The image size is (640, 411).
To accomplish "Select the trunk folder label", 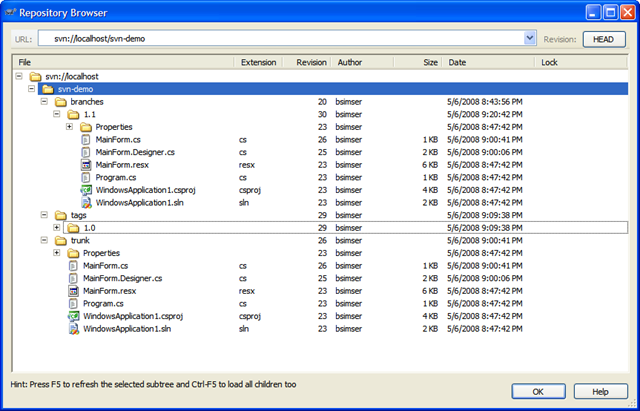I will click(x=80, y=240).
